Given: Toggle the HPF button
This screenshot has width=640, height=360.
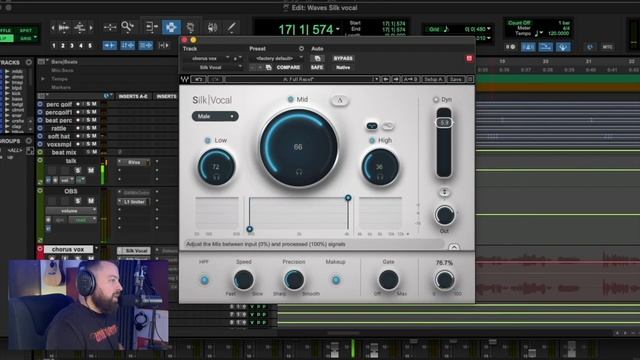Looking at the screenshot, I should point(204,280).
